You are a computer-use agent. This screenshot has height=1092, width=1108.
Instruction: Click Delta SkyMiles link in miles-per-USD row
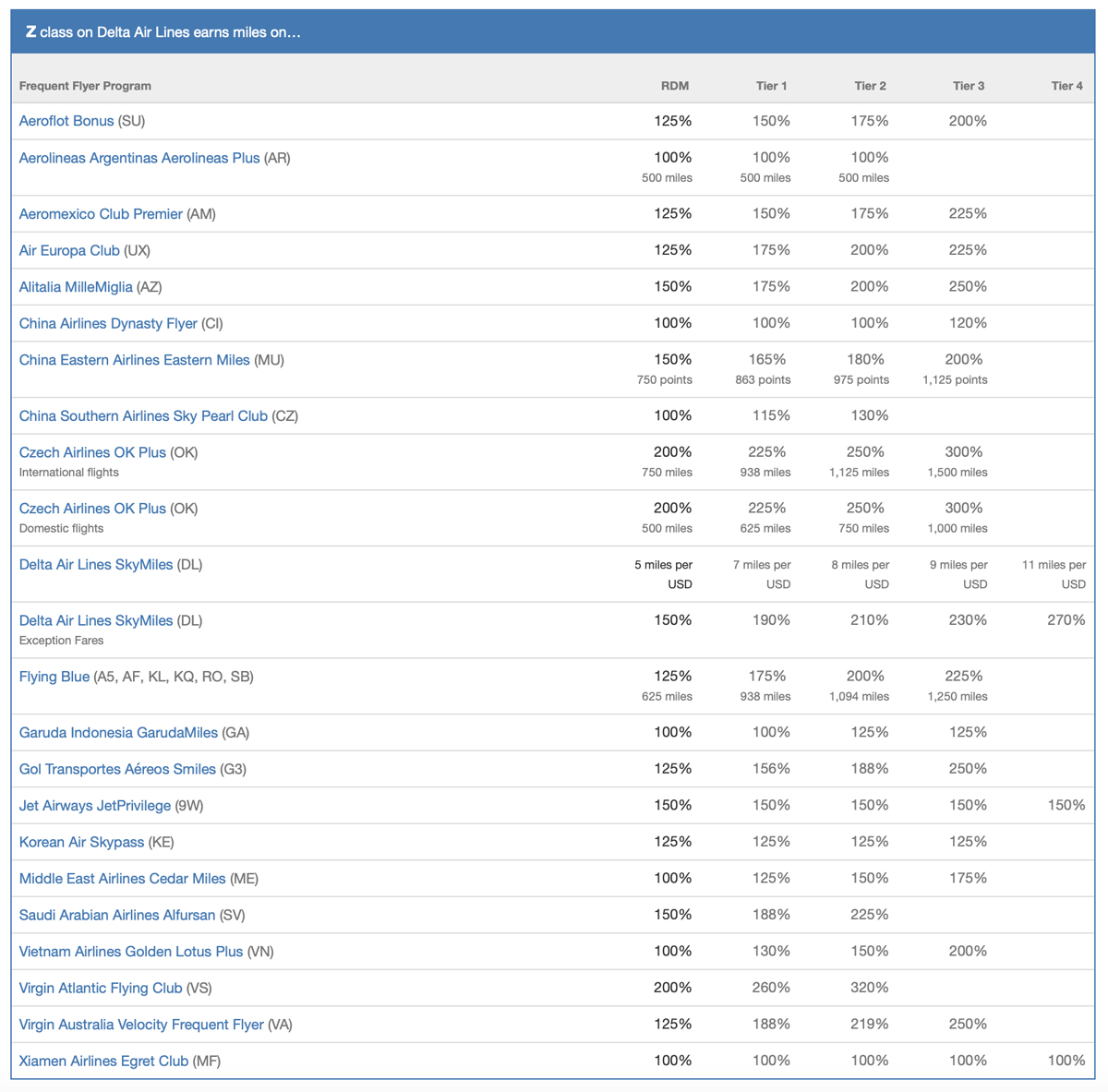coord(96,565)
